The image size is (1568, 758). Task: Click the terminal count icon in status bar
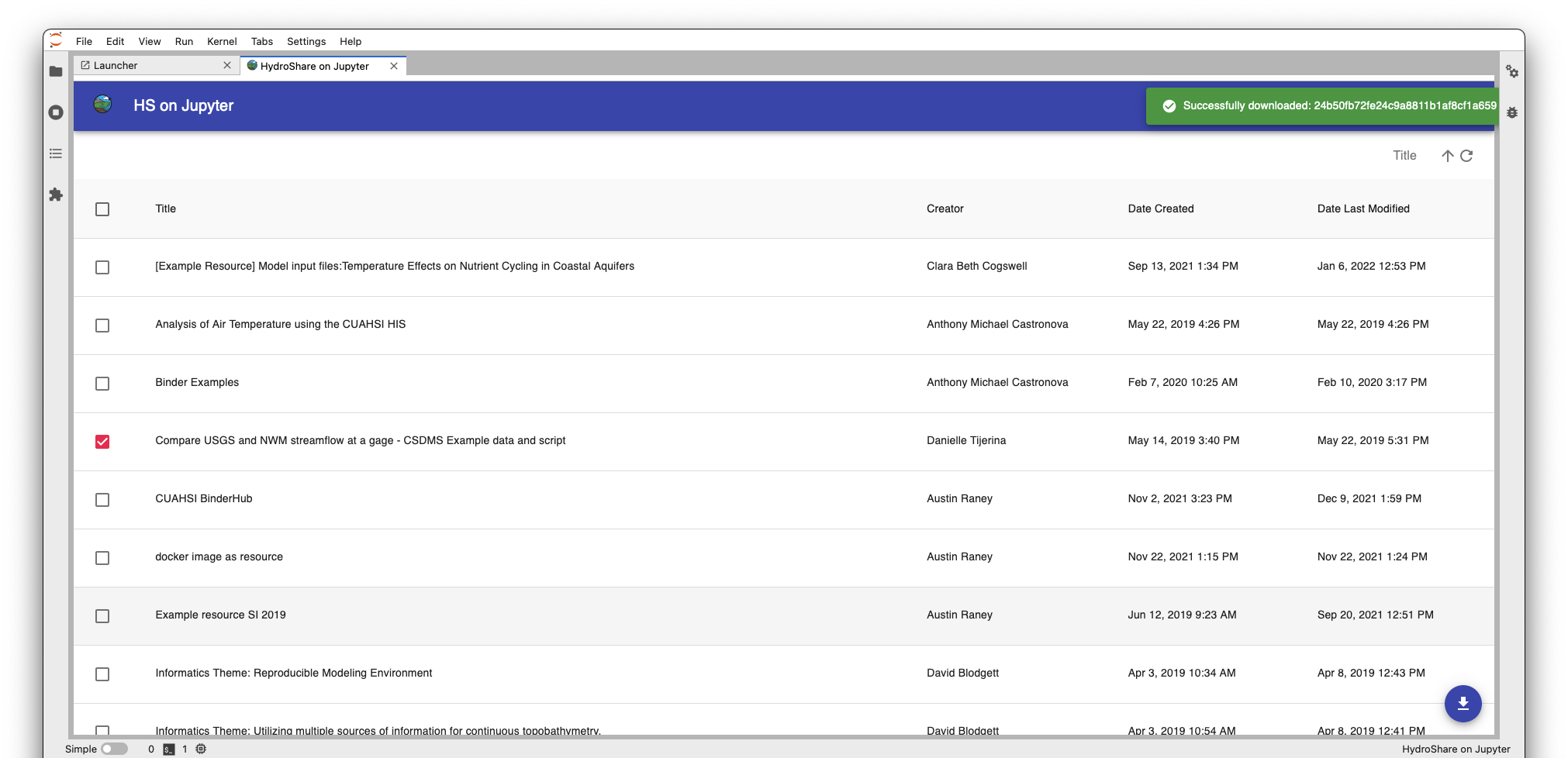click(168, 749)
